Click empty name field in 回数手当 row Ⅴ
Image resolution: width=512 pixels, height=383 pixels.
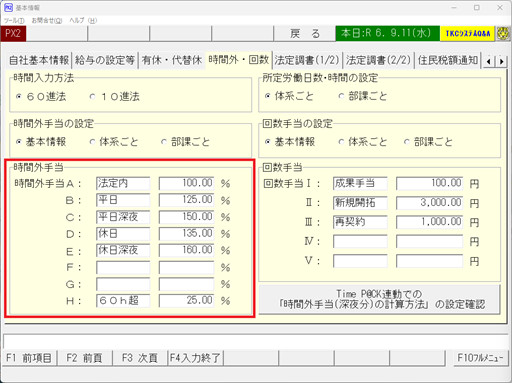(360, 261)
